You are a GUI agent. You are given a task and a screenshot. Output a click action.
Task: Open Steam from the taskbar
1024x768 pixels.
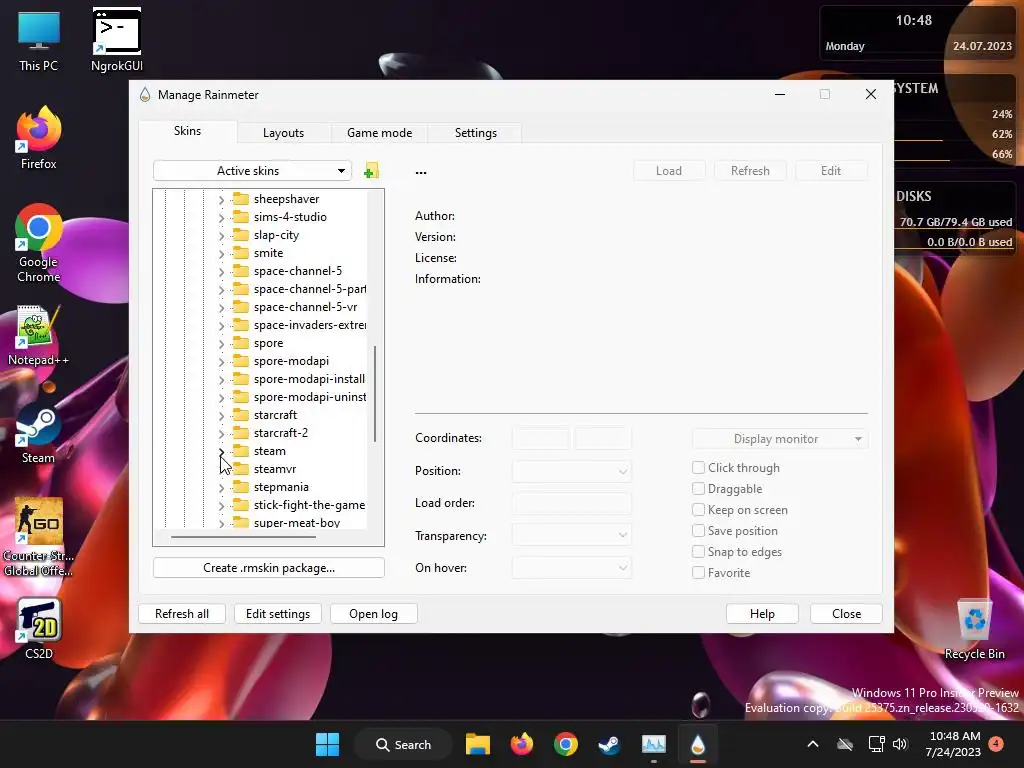(x=609, y=744)
